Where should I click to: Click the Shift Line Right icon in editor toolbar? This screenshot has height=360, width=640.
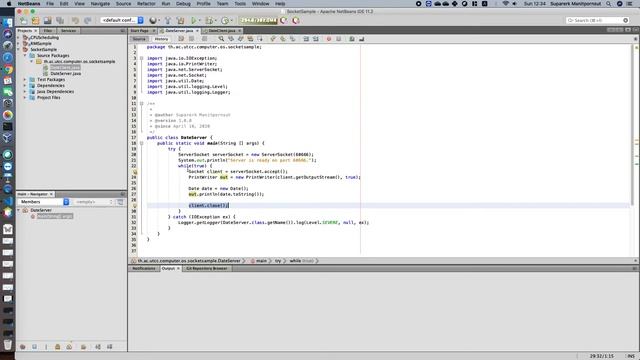[316, 39]
